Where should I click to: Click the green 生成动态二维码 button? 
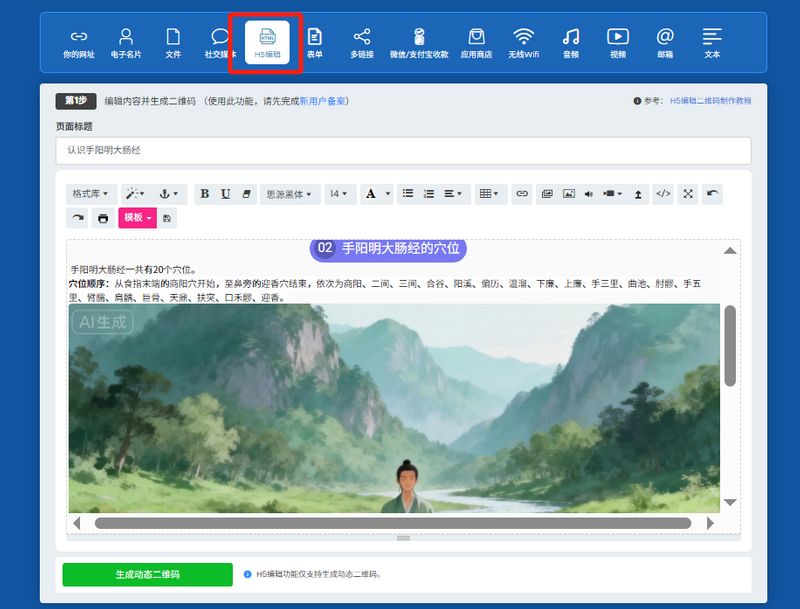point(147,575)
